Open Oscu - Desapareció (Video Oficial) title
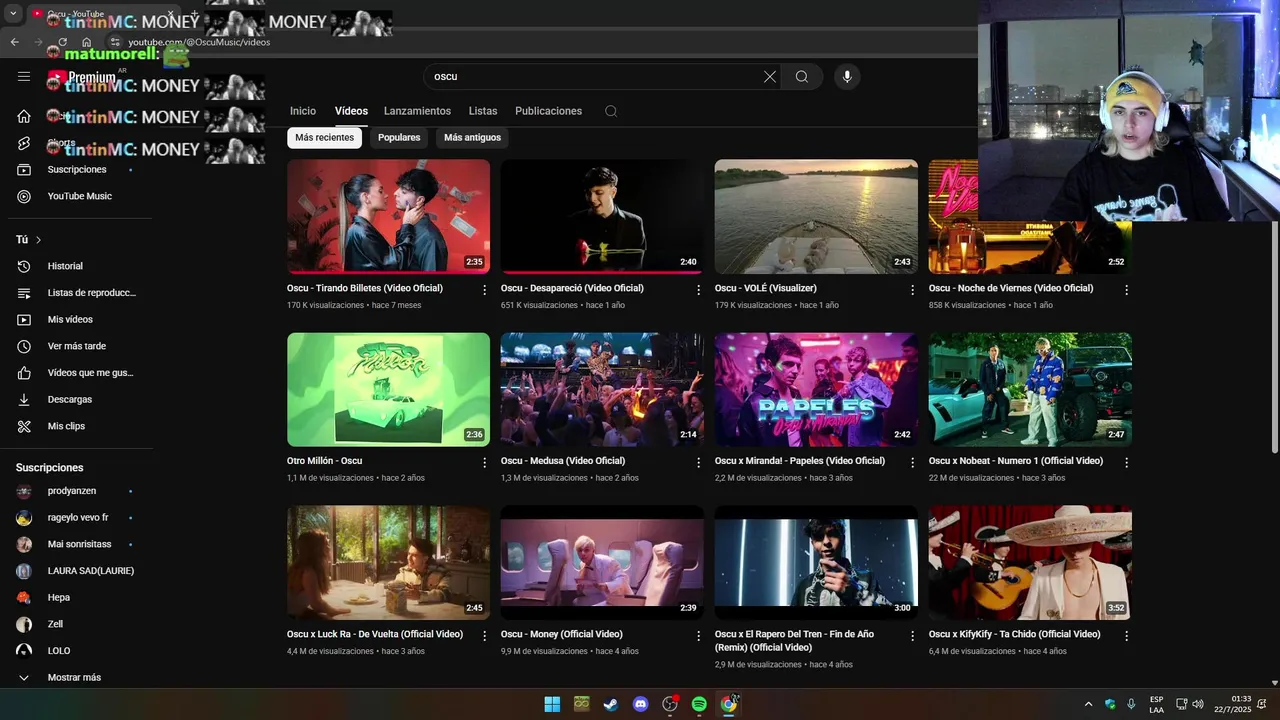 [572, 288]
